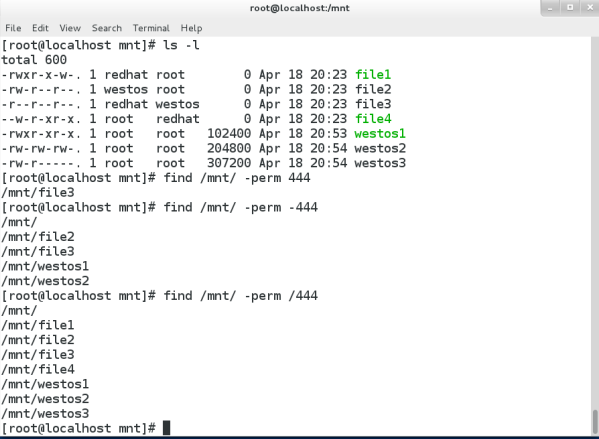Close the terminal window
599x439 pixels.
[590, 8]
